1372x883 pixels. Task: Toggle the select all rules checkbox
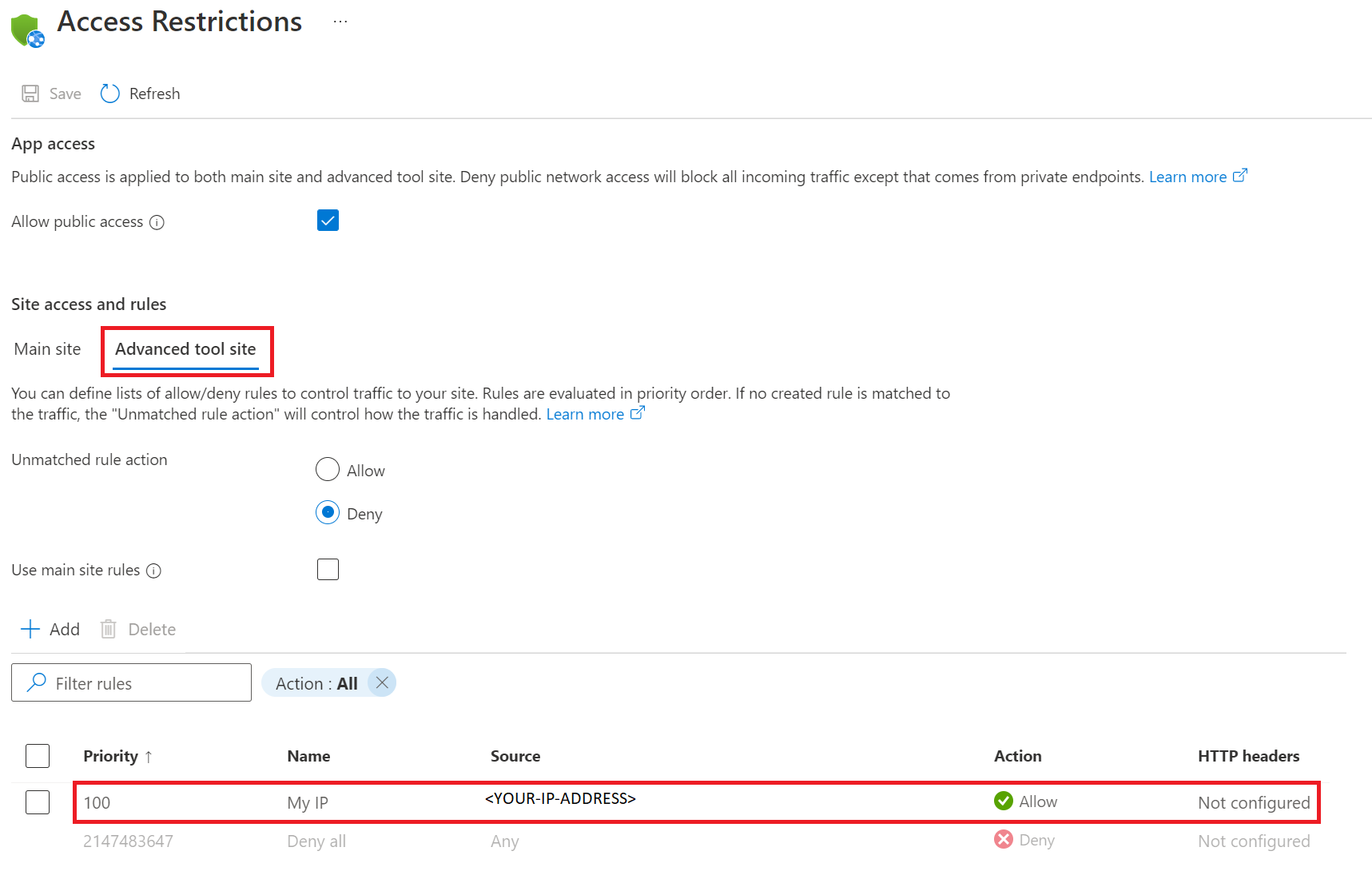click(38, 756)
